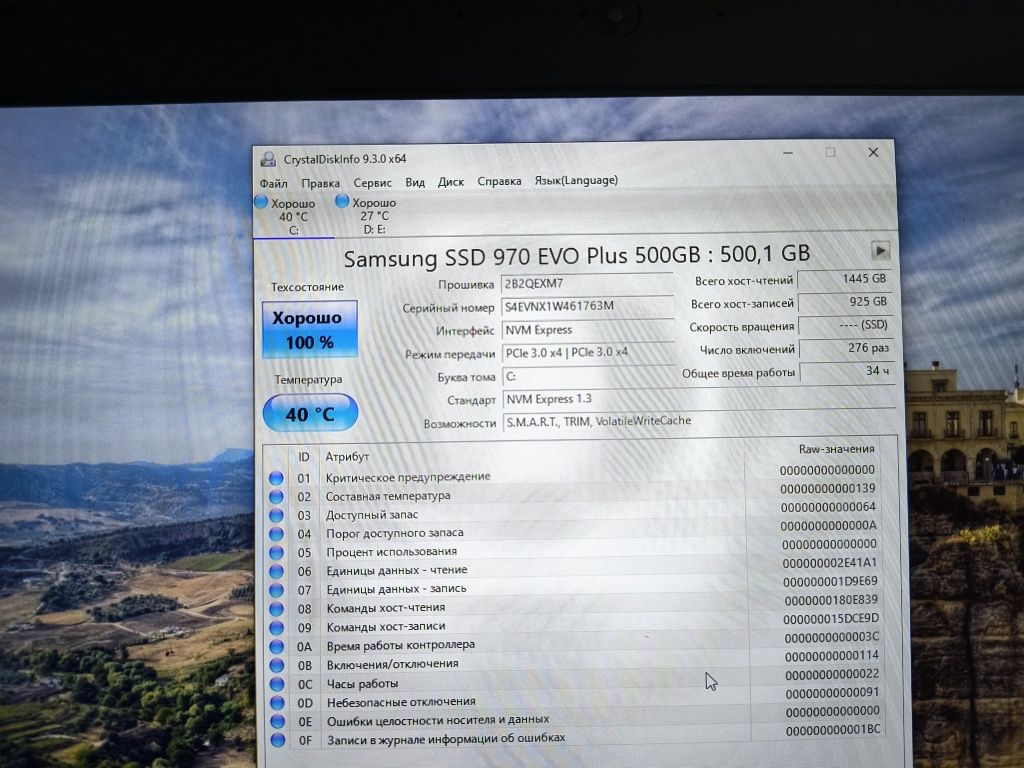Viewport: 1024px width, 768px height.
Task: Open the Справка menu
Action: pos(499,181)
